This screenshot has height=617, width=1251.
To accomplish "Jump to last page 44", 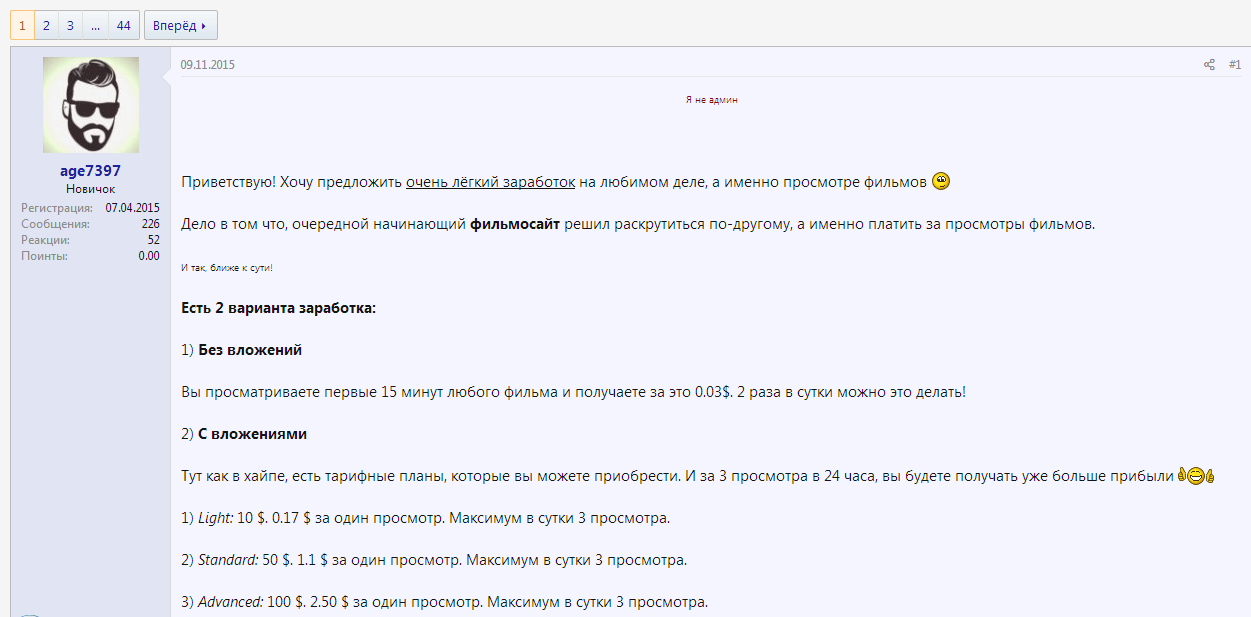I will coord(123,25).
